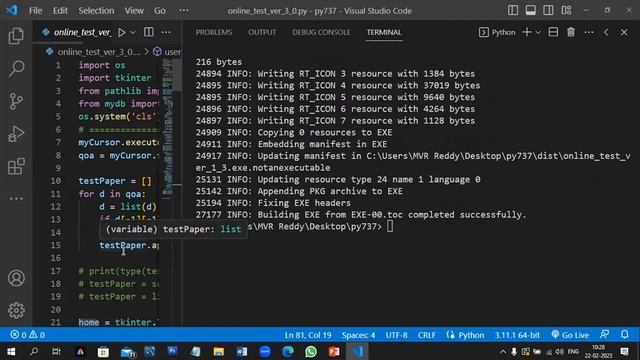Open the Explorer view in activity bar
640x360 pixels.
point(16,36)
